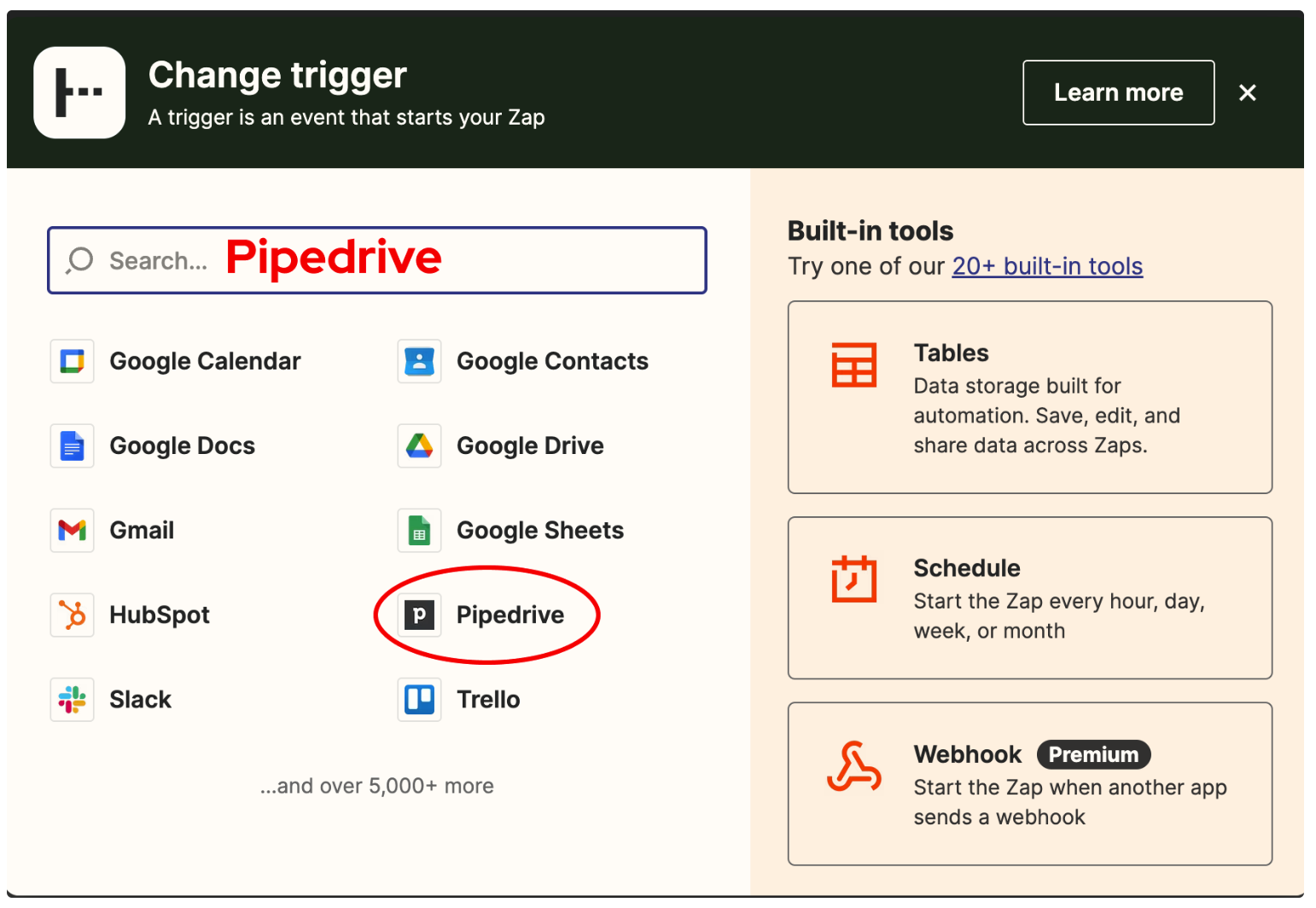The width and height of the screenshot is (1316, 908).
Task: Click the 'Change trigger' title
Action: point(277,75)
